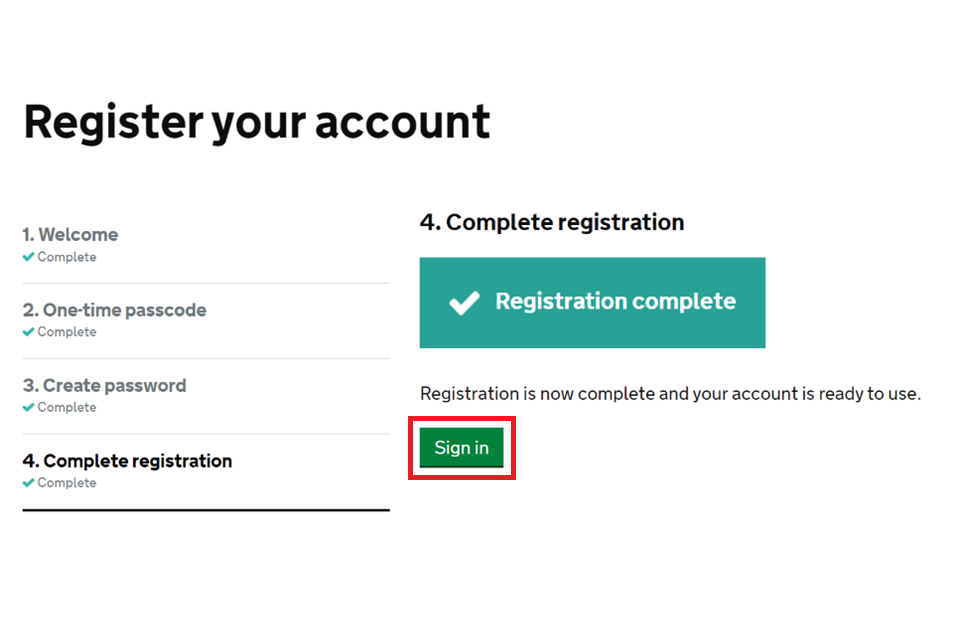
Task: Click the Complete status under step 4 in sidebar
Action: point(67,483)
